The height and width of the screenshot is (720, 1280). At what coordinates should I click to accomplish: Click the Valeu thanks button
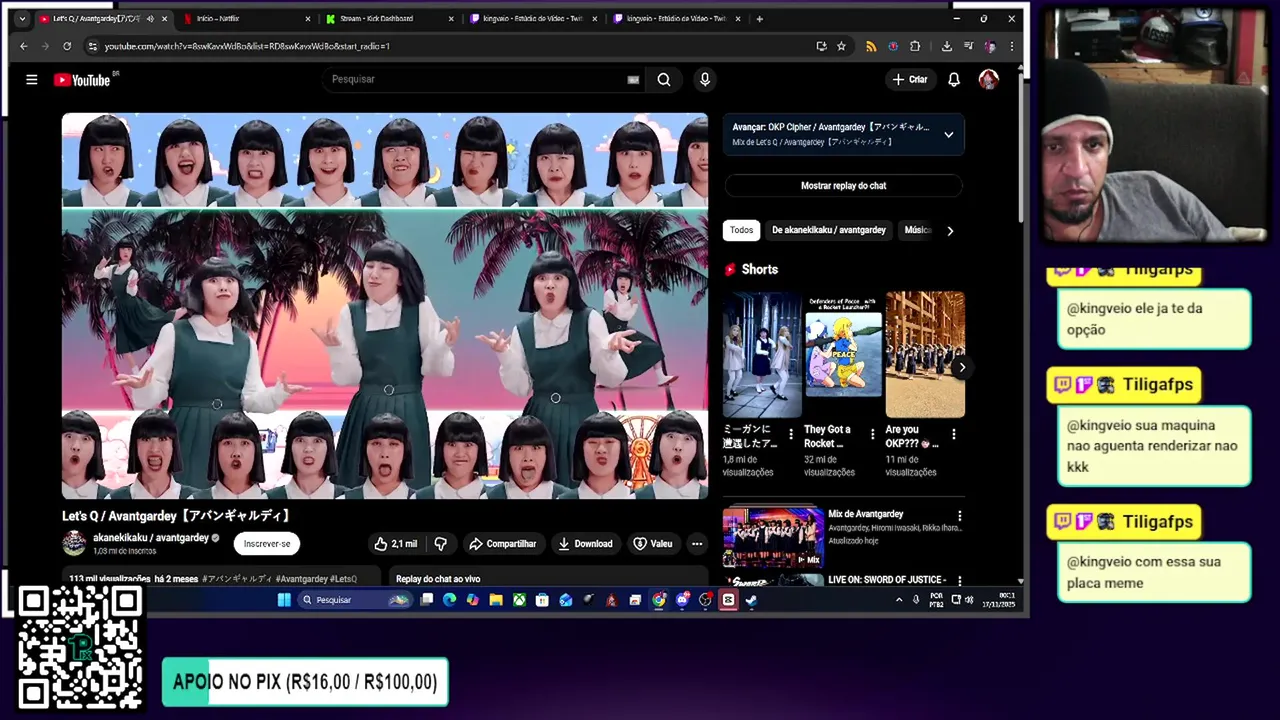pos(653,543)
